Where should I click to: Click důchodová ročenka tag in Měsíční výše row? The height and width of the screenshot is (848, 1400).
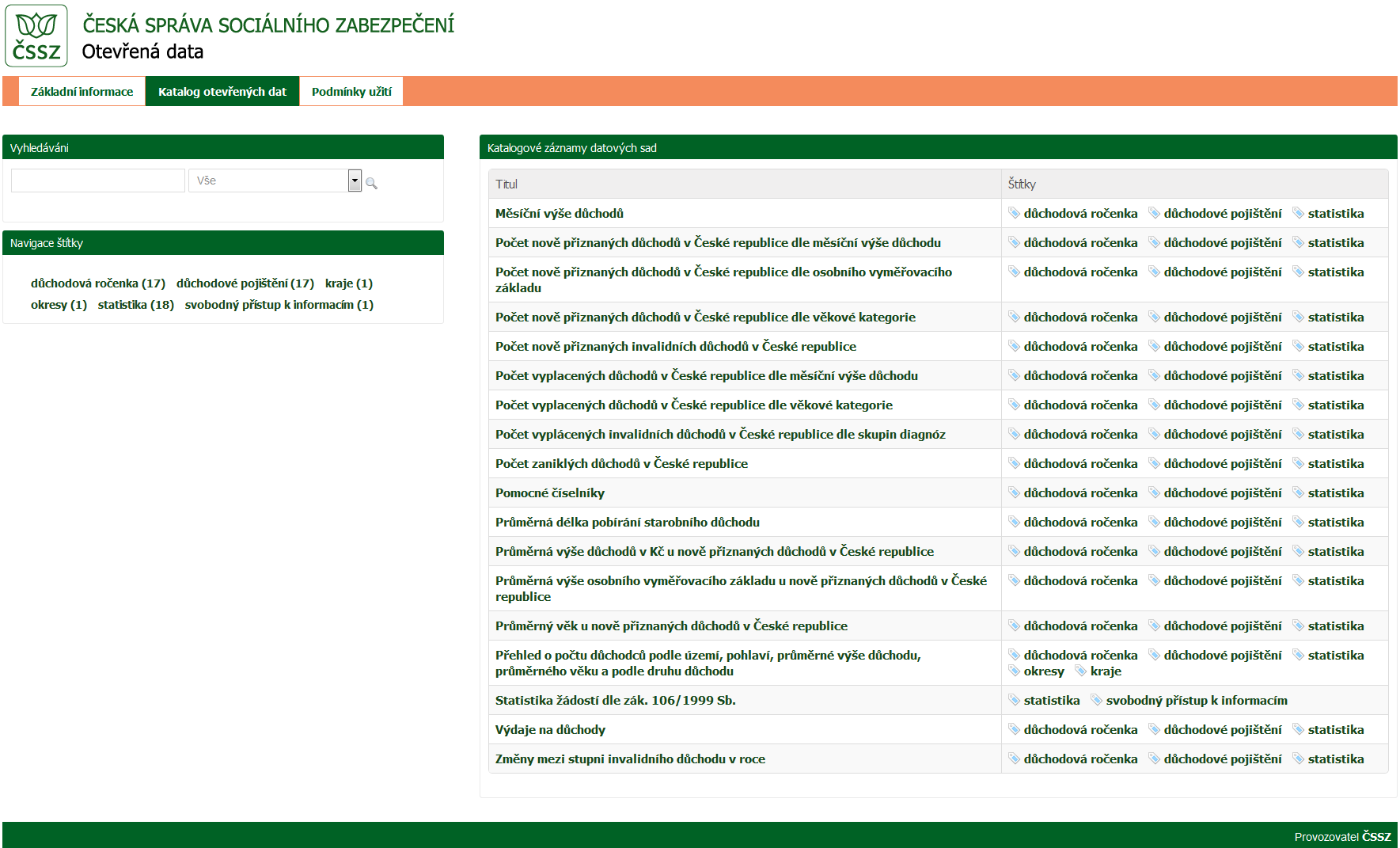(1080, 213)
